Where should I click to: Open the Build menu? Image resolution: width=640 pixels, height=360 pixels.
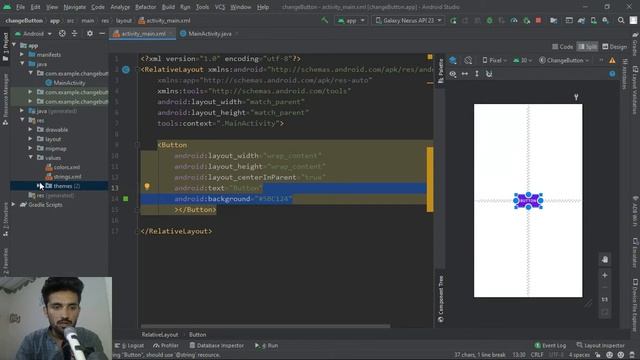point(168,7)
